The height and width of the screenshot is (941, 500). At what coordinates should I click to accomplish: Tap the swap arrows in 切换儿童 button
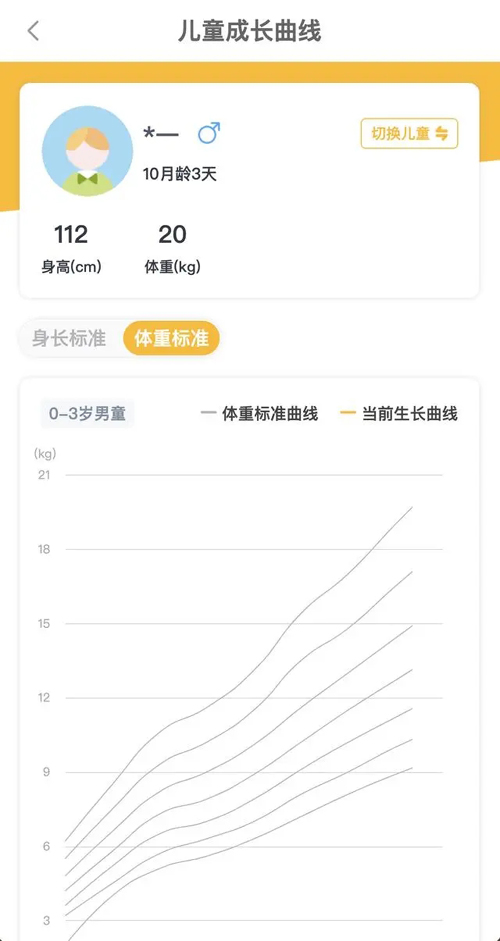tap(442, 134)
